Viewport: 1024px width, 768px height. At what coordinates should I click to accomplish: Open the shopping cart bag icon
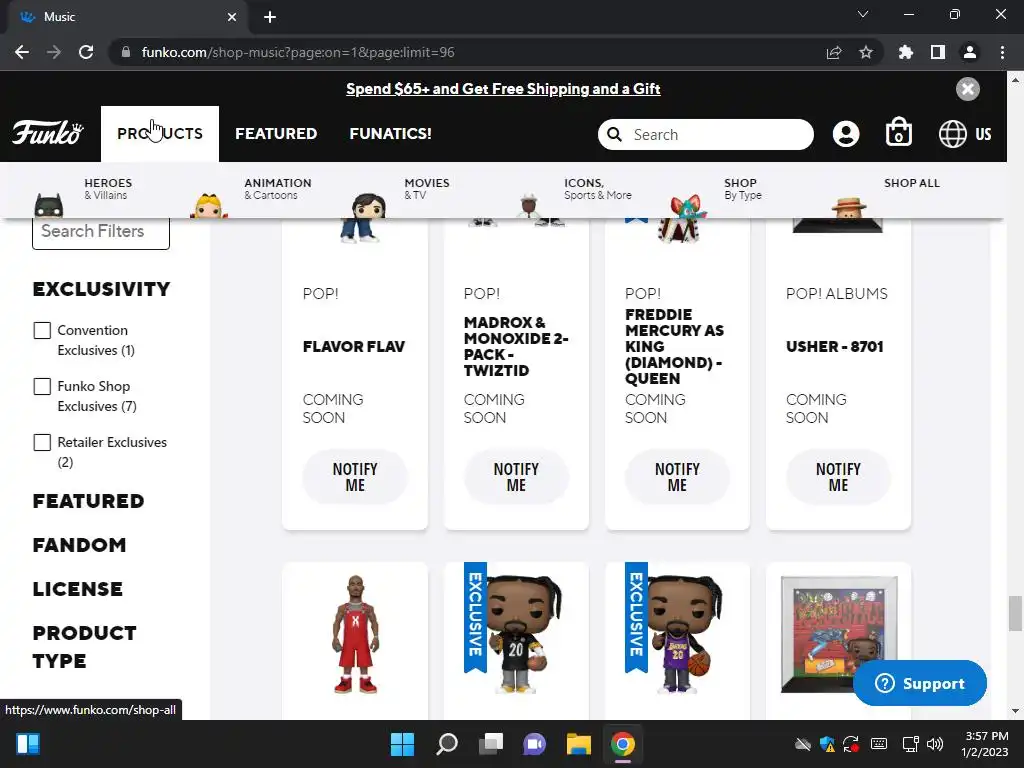pos(899,133)
